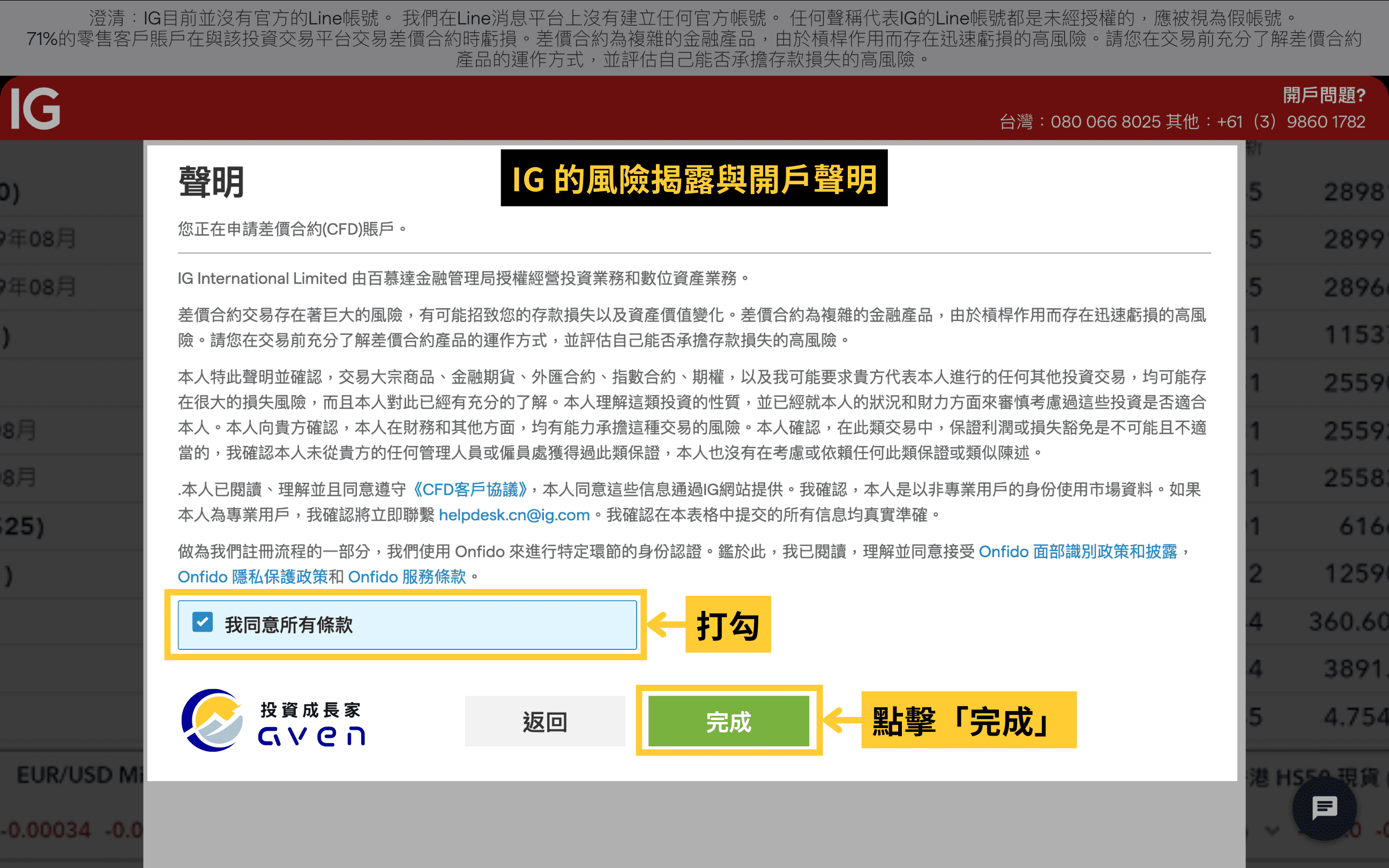Open the 《CFD客戶協議》 link
The width and height of the screenshot is (1389, 868).
(469, 490)
